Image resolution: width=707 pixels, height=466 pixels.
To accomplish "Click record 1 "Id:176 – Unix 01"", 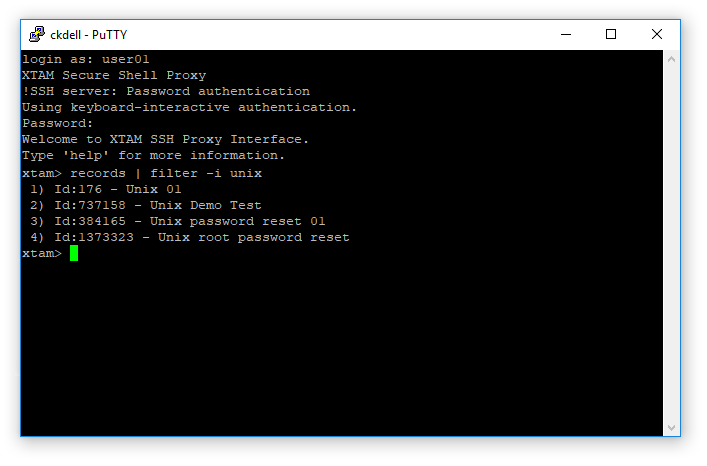I will 106,189.
